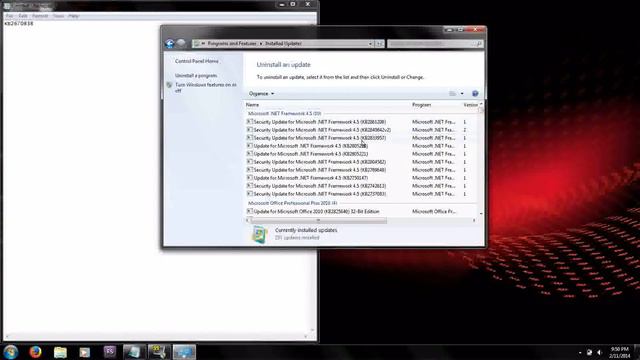The width and height of the screenshot is (640, 360).
Task: Select Update for .NET Framework 4.5 (KB2750147)
Action: 361,178
